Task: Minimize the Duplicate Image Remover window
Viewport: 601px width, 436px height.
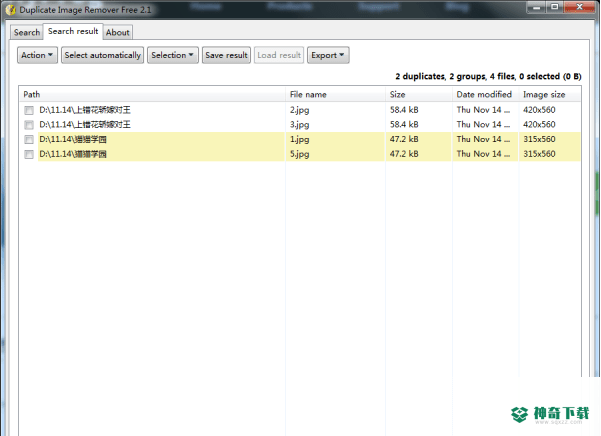Action: point(536,7)
